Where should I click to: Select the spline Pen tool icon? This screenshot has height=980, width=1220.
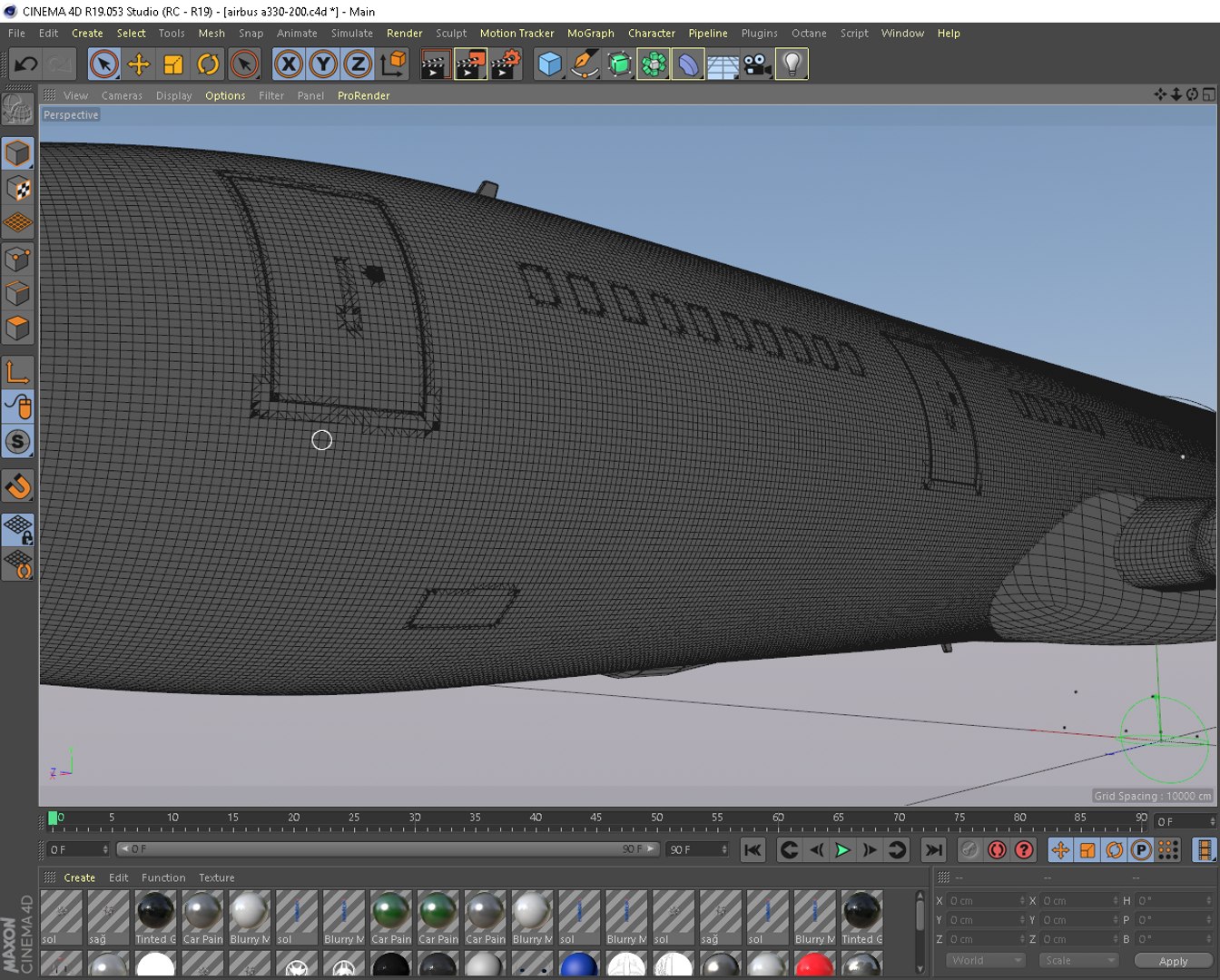[x=585, y=64]
